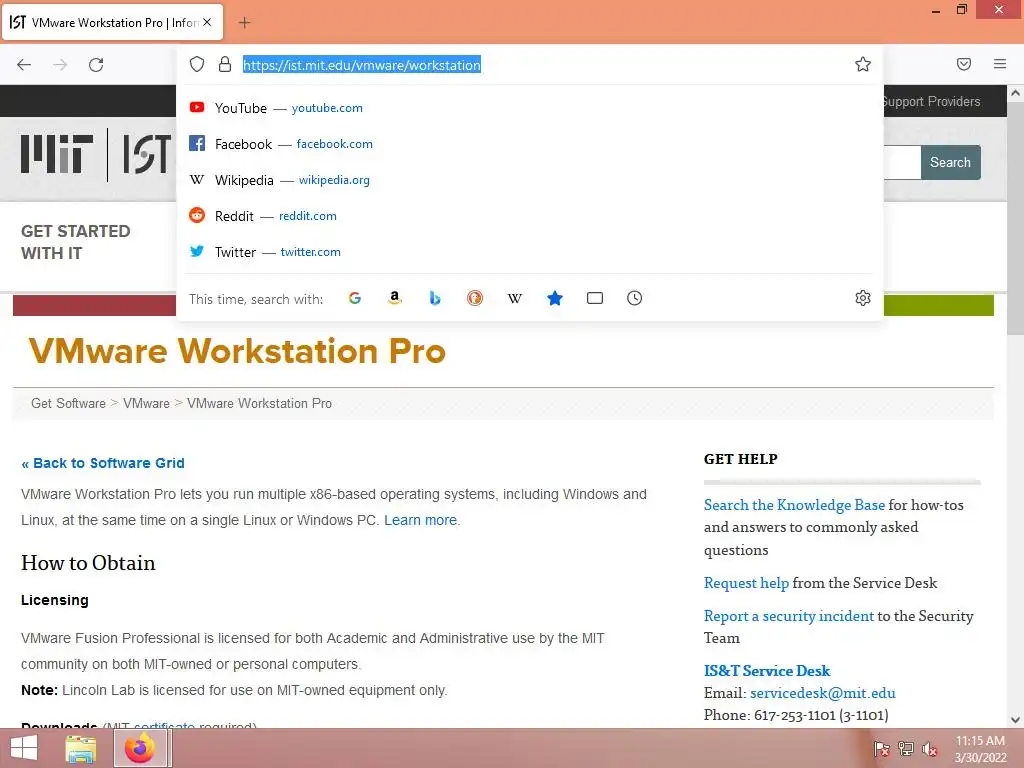Click muted volume tray icon
This screenshot has width=1024, height=768.
(930, 749)
